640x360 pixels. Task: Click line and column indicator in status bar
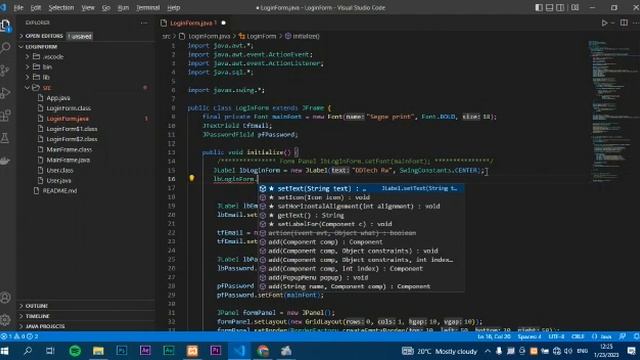click(x=494, y=337)
